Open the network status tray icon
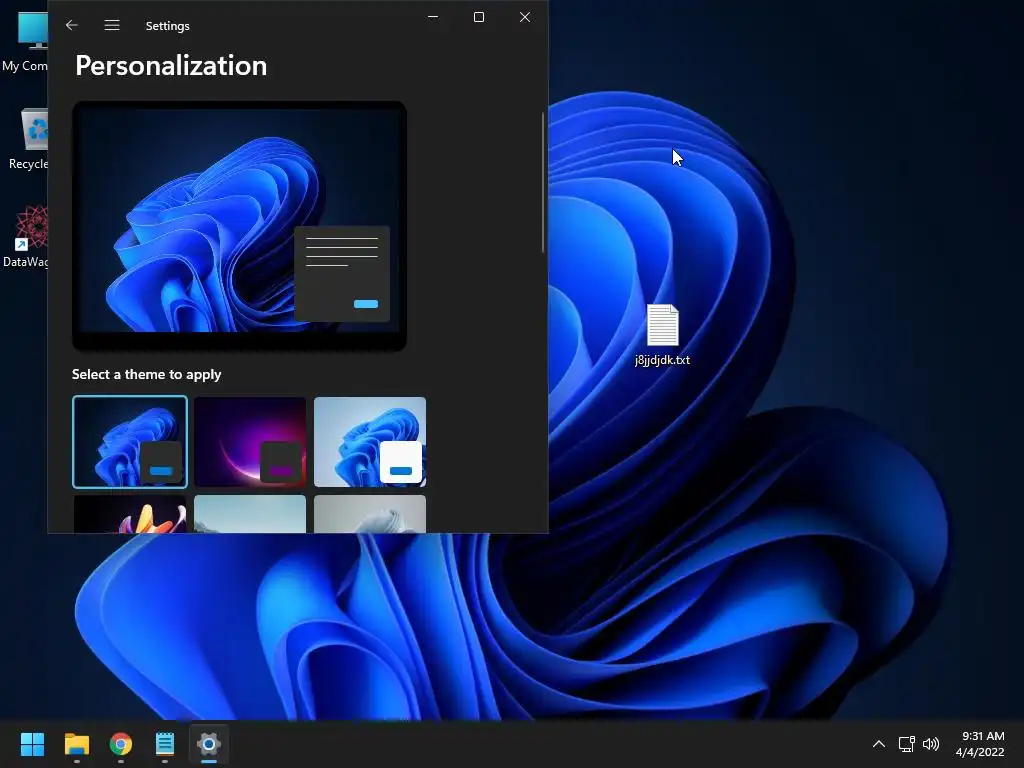1024x768 pixels. (906, 744)
